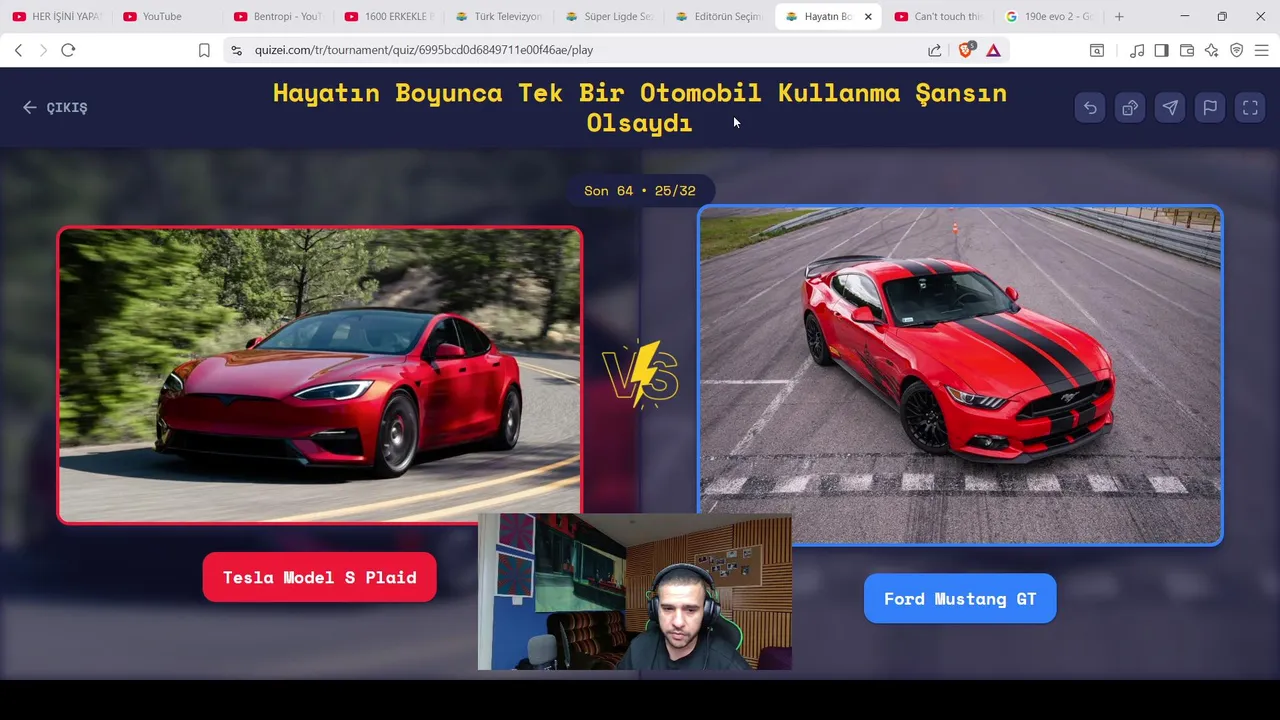Click the share page icon in address bar
Screen dimensions: 1280x720
click(x=934, y=50)
